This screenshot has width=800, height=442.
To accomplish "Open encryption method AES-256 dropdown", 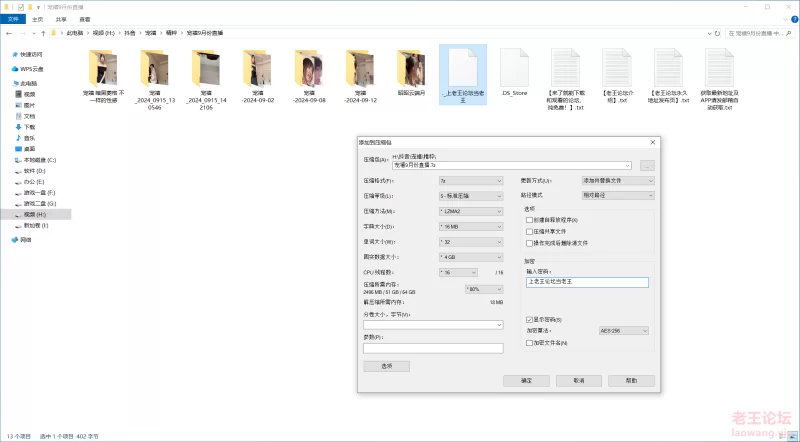I will (623, 331).
